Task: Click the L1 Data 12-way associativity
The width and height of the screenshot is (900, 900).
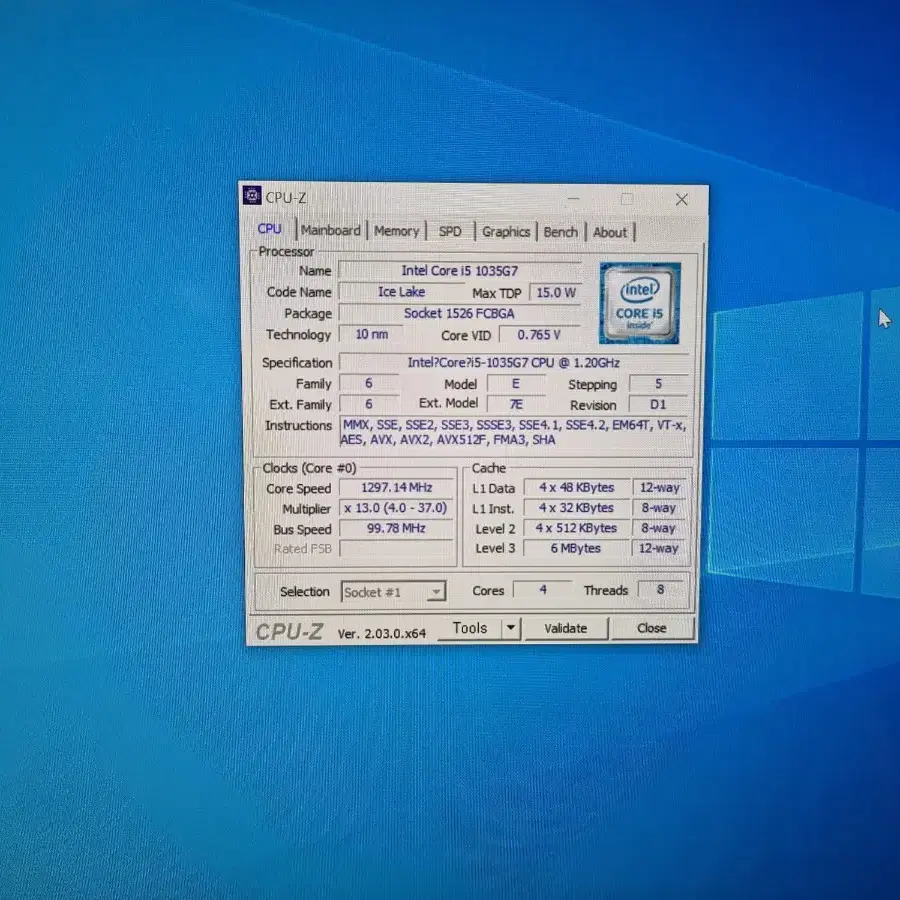Action: click(x=660, y=487)
